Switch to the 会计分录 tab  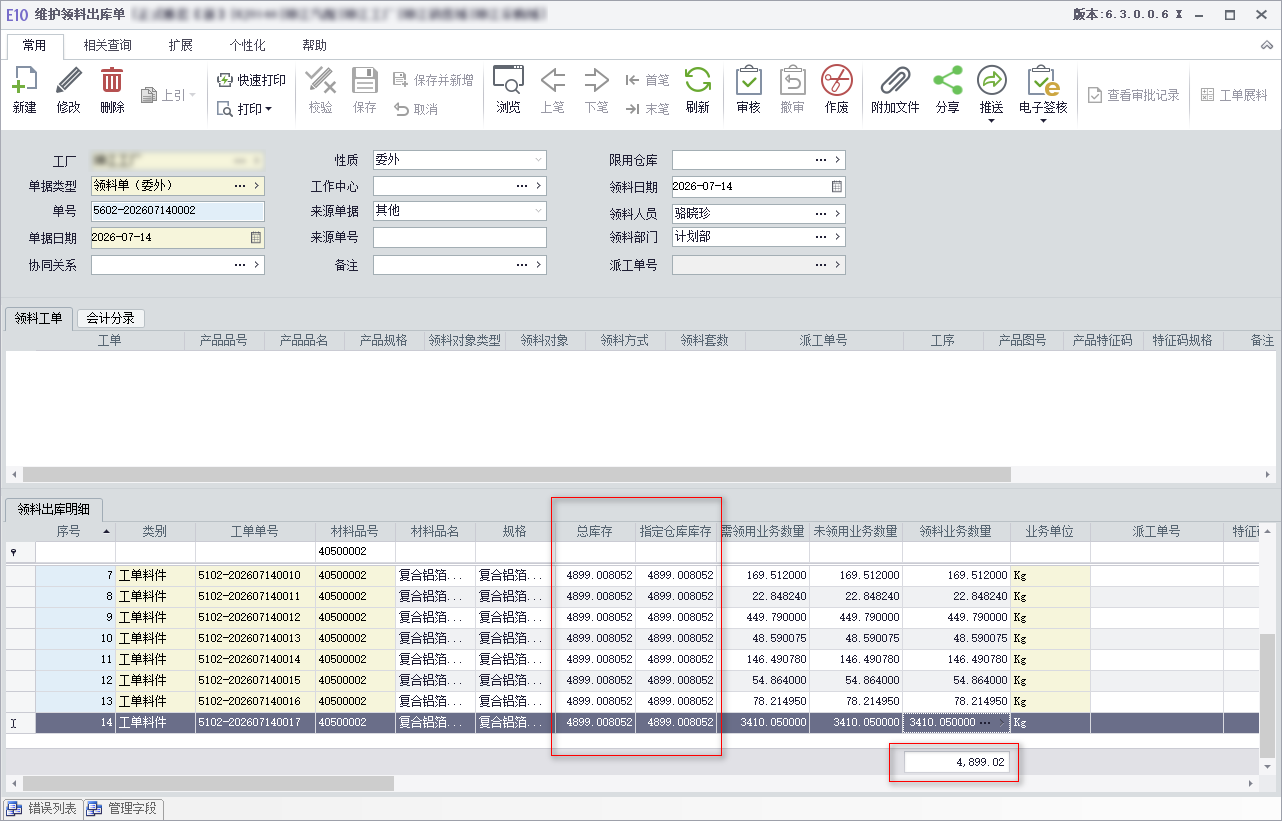[x=110, y=318]
